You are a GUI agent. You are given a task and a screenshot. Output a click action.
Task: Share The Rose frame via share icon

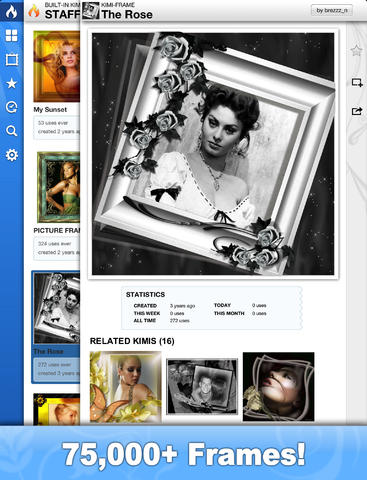tap(357, 111)
